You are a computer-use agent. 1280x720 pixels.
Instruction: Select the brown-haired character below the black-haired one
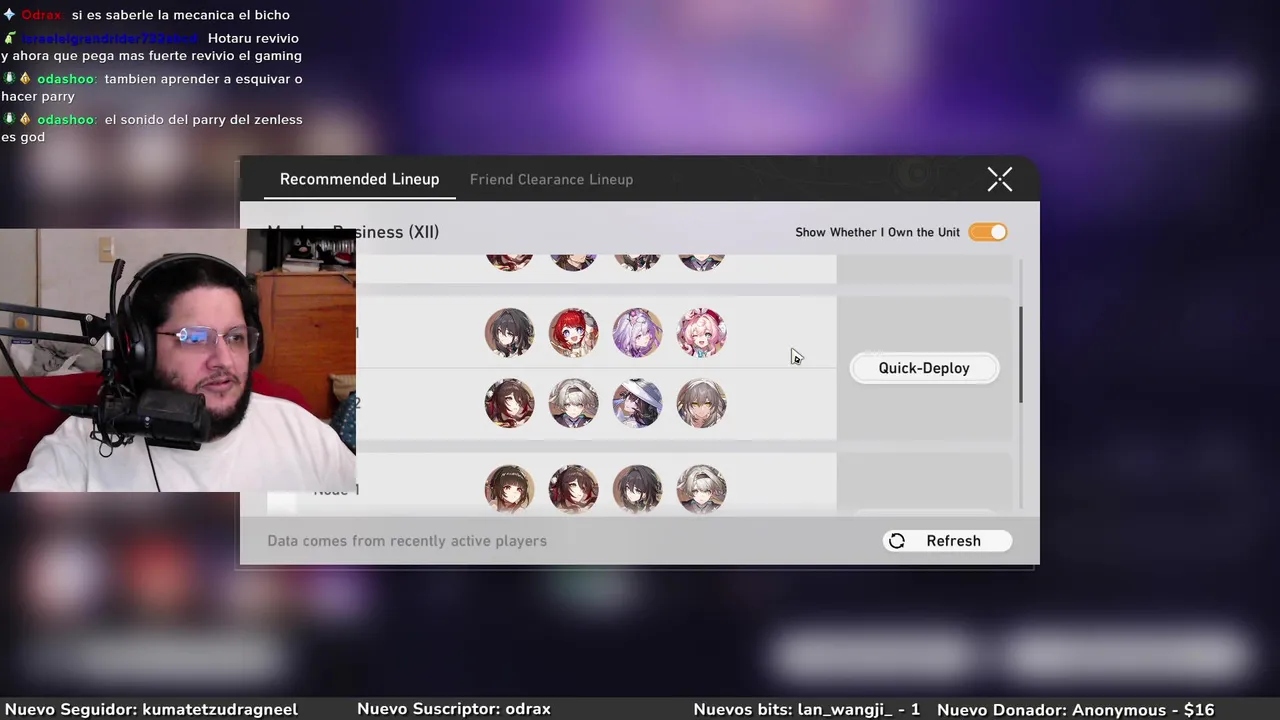[x=509, y=403]
